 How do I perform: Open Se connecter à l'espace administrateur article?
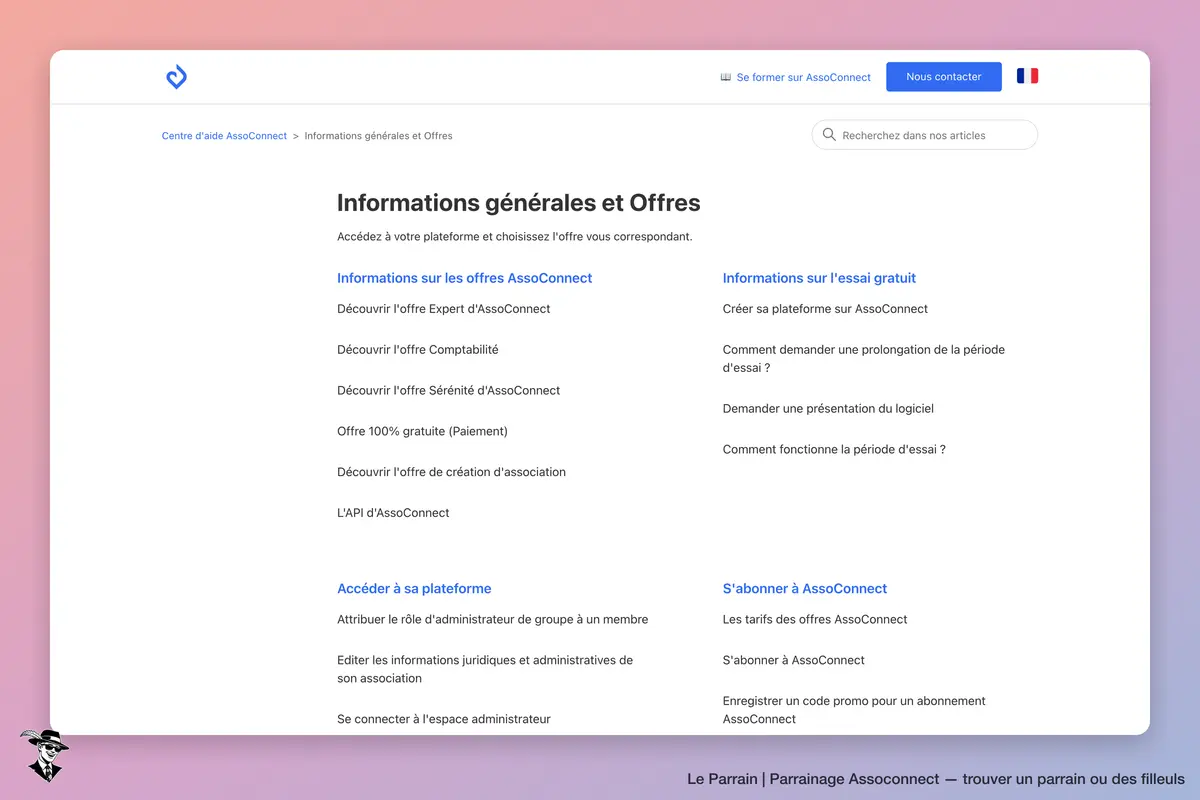tap(444, 719)
